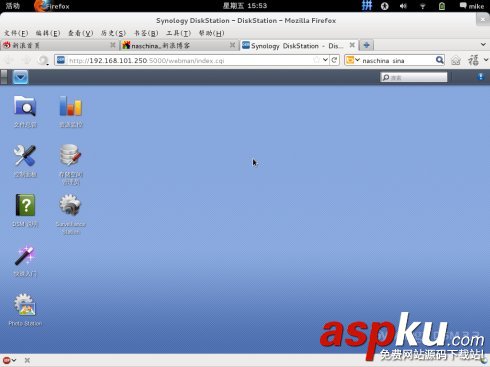Open the DSM notification alert icon
This screenshot has width=490, height=367.
pos(480,77)
